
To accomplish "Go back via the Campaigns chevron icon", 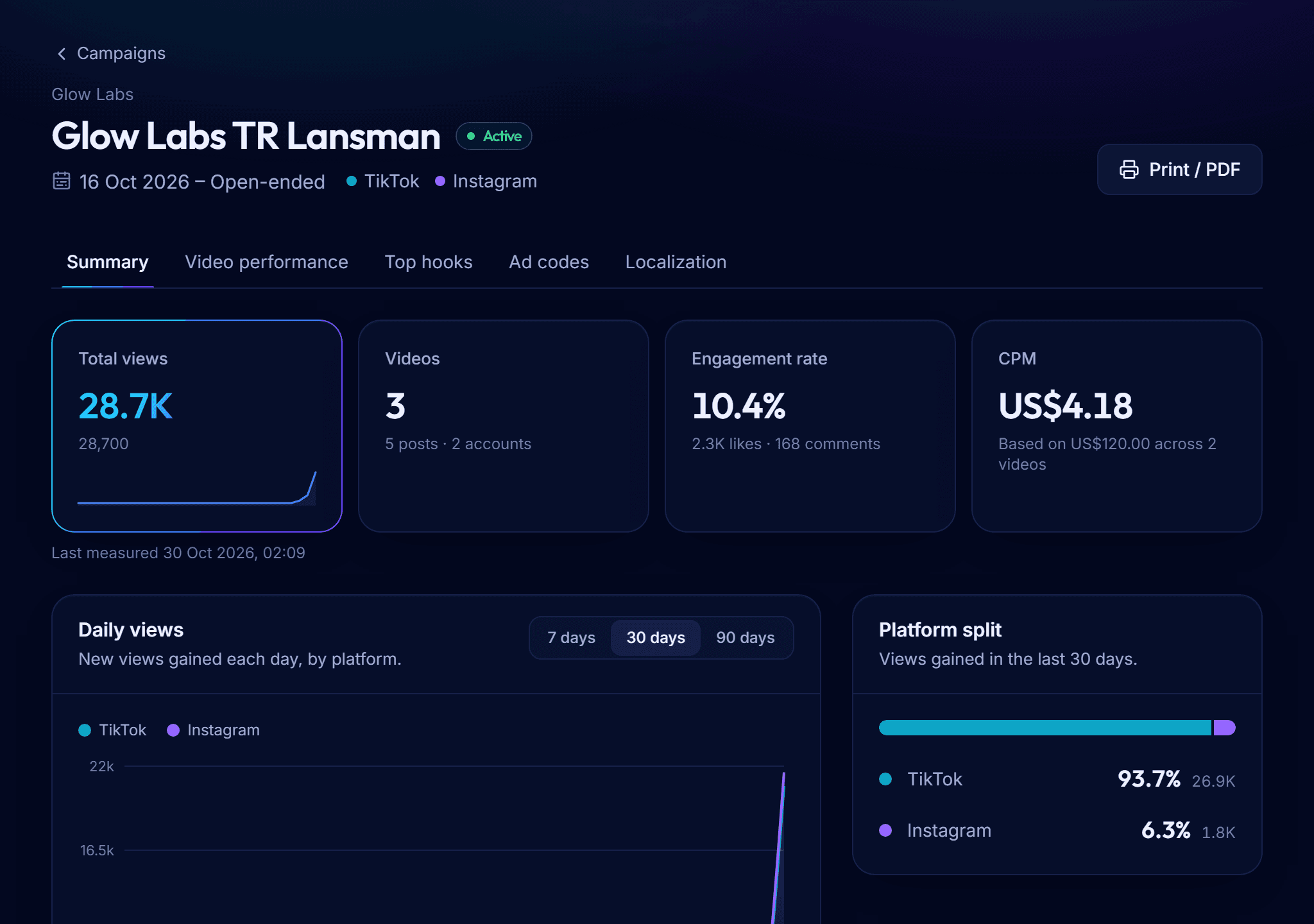I will [62, 54].
